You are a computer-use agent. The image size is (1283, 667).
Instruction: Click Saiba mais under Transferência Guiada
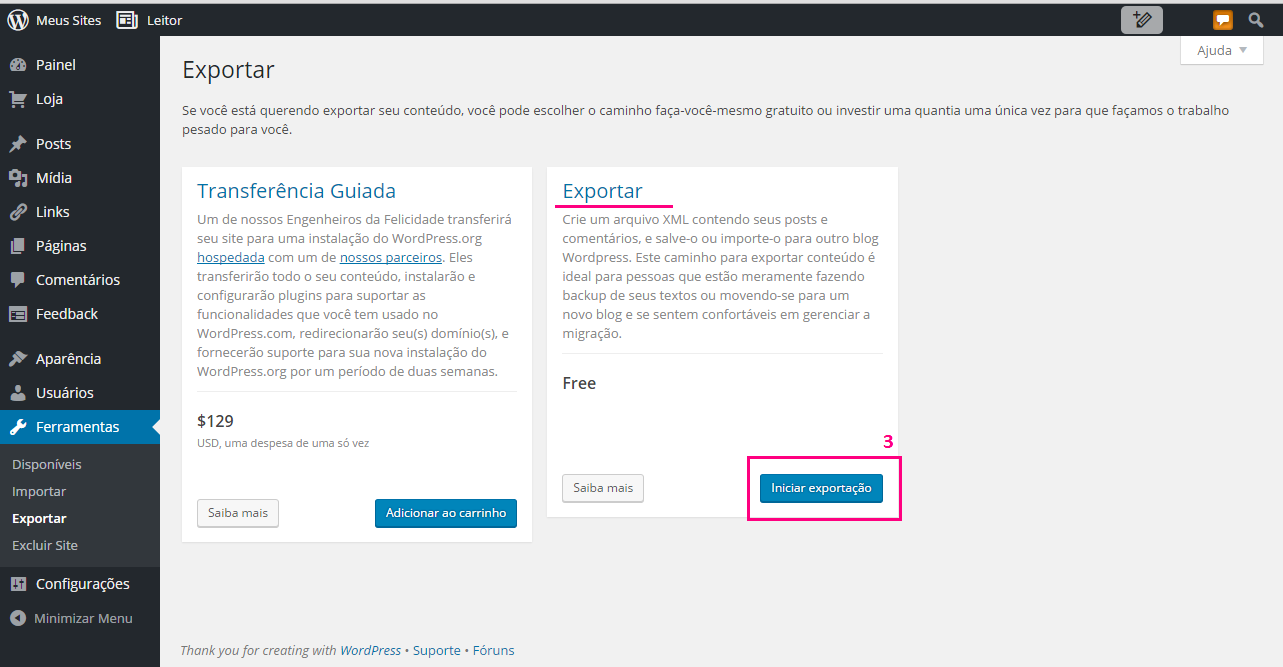(x=238, y=513)
